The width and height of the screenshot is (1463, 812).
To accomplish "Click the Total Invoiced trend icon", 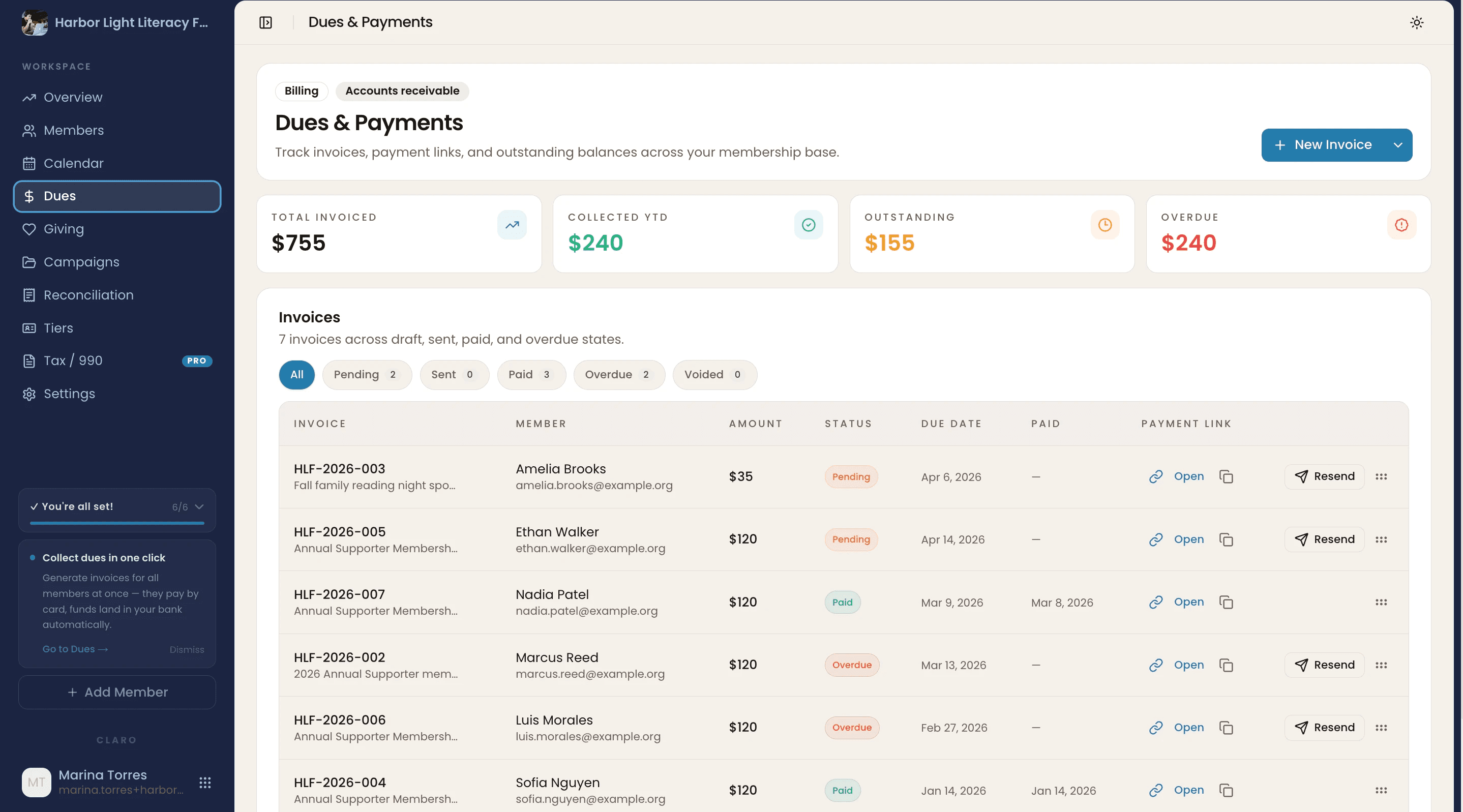I will 512,225.
